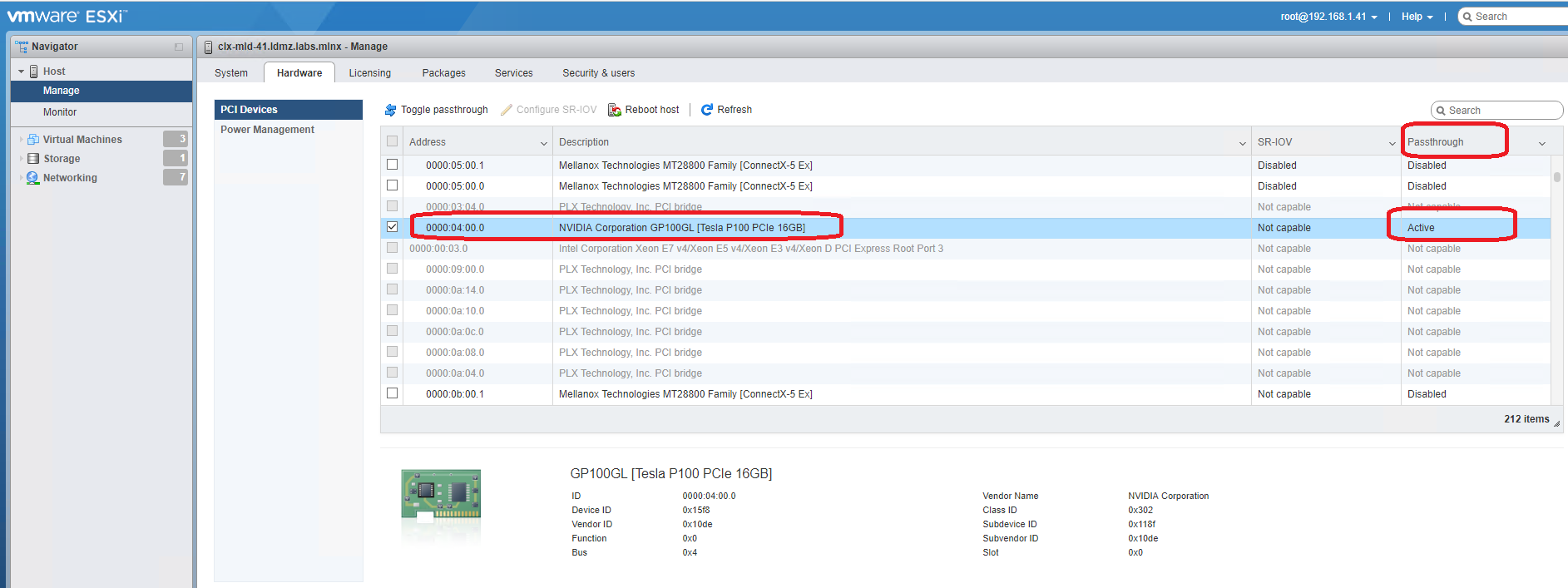This screenshot has height=588, width=1568.
Task: Open the Help dropdown menu
Action: 1417,17
